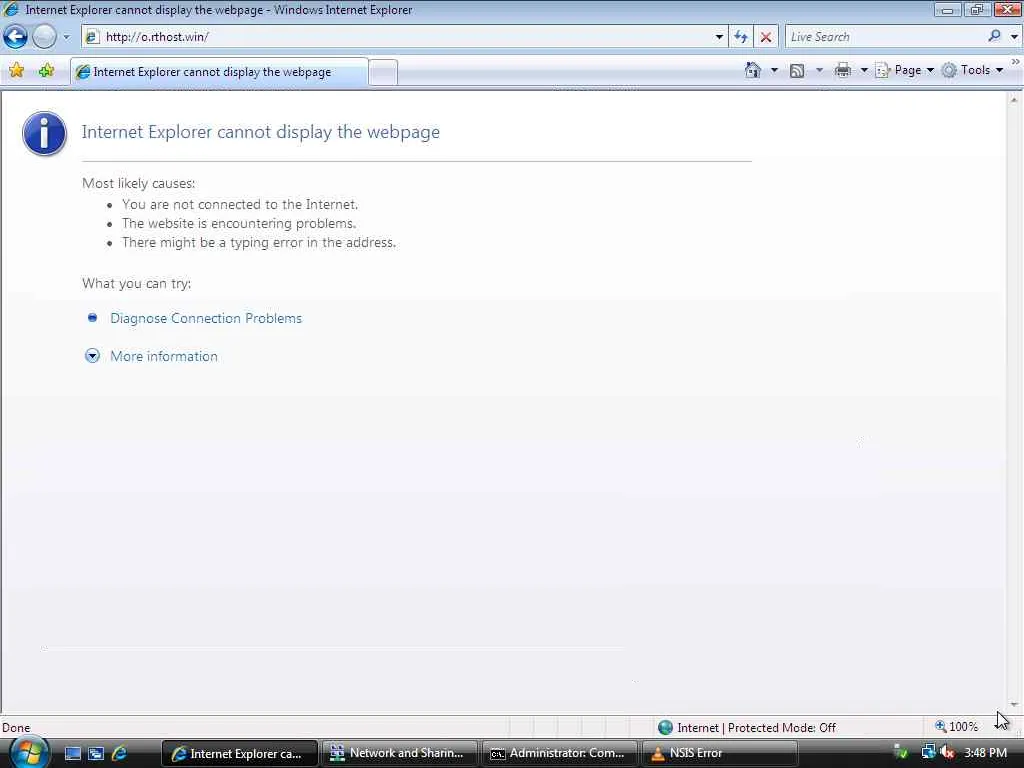The image size is (1024, 768).
Task: Click the network tray icon
Action: (x=928, y=752)
